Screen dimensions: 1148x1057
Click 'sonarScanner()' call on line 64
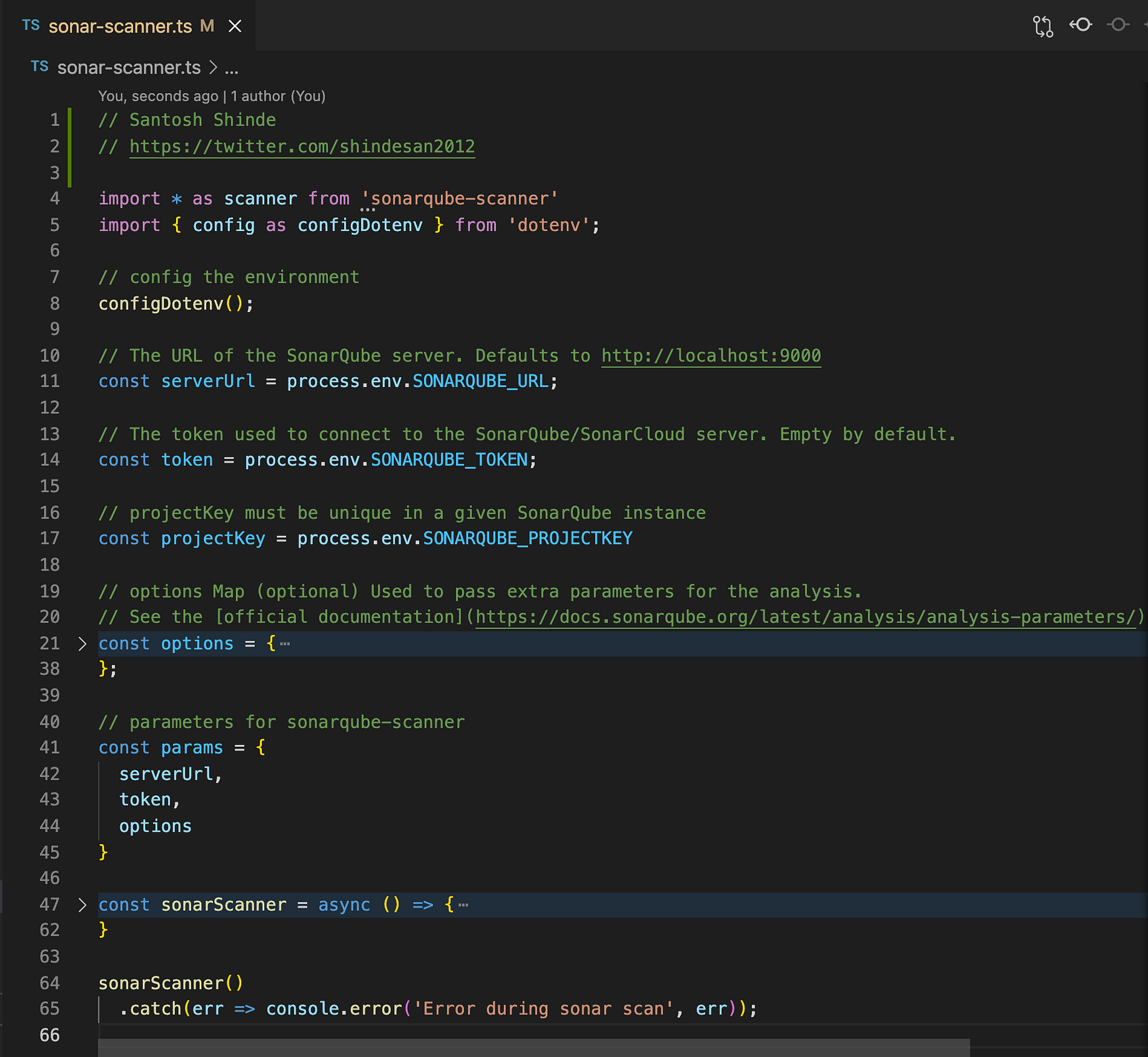pos(171,983)
